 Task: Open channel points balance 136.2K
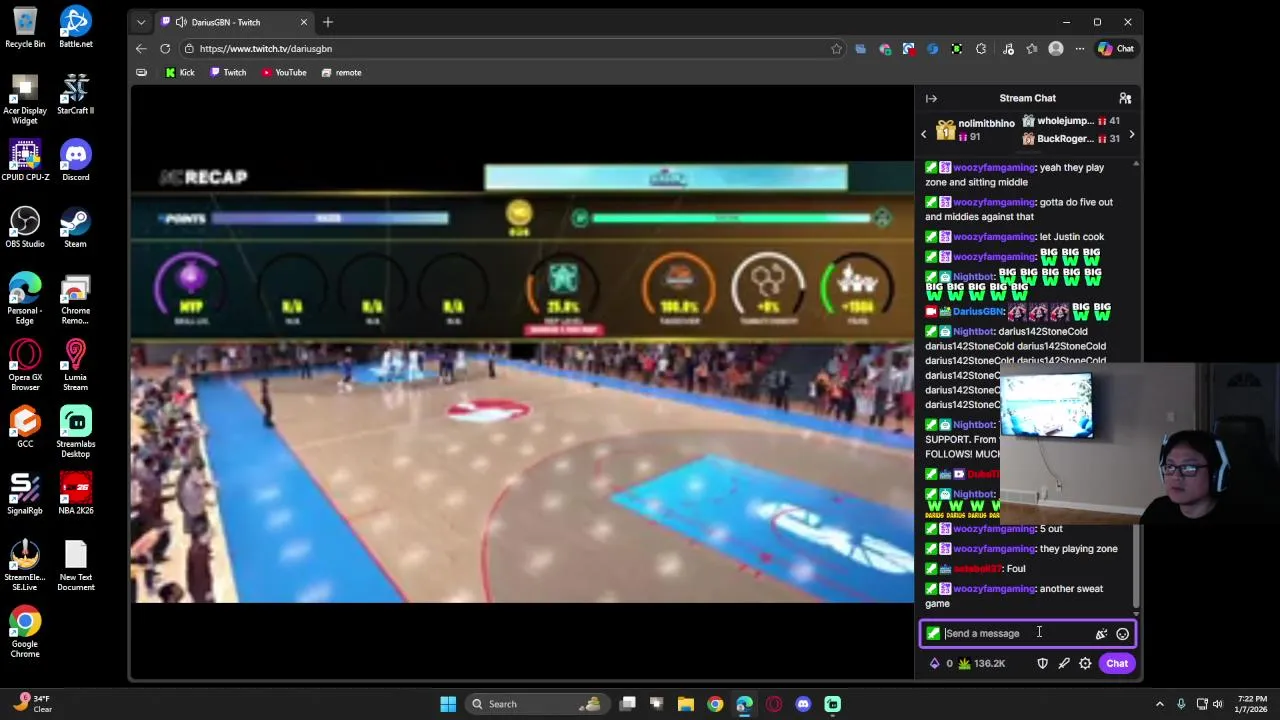coord(982,663)
